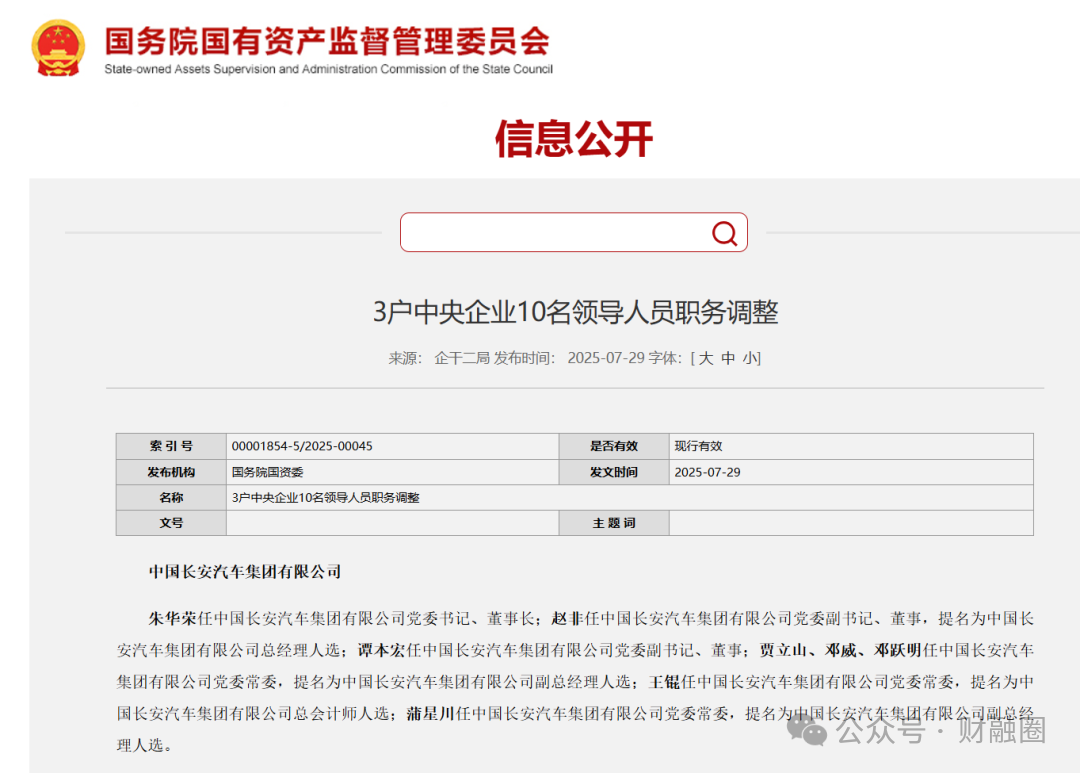This screenshot has width=1080, height=773.
Task: Click the 信息公开 red heading
Action: (x=574, y=138)
